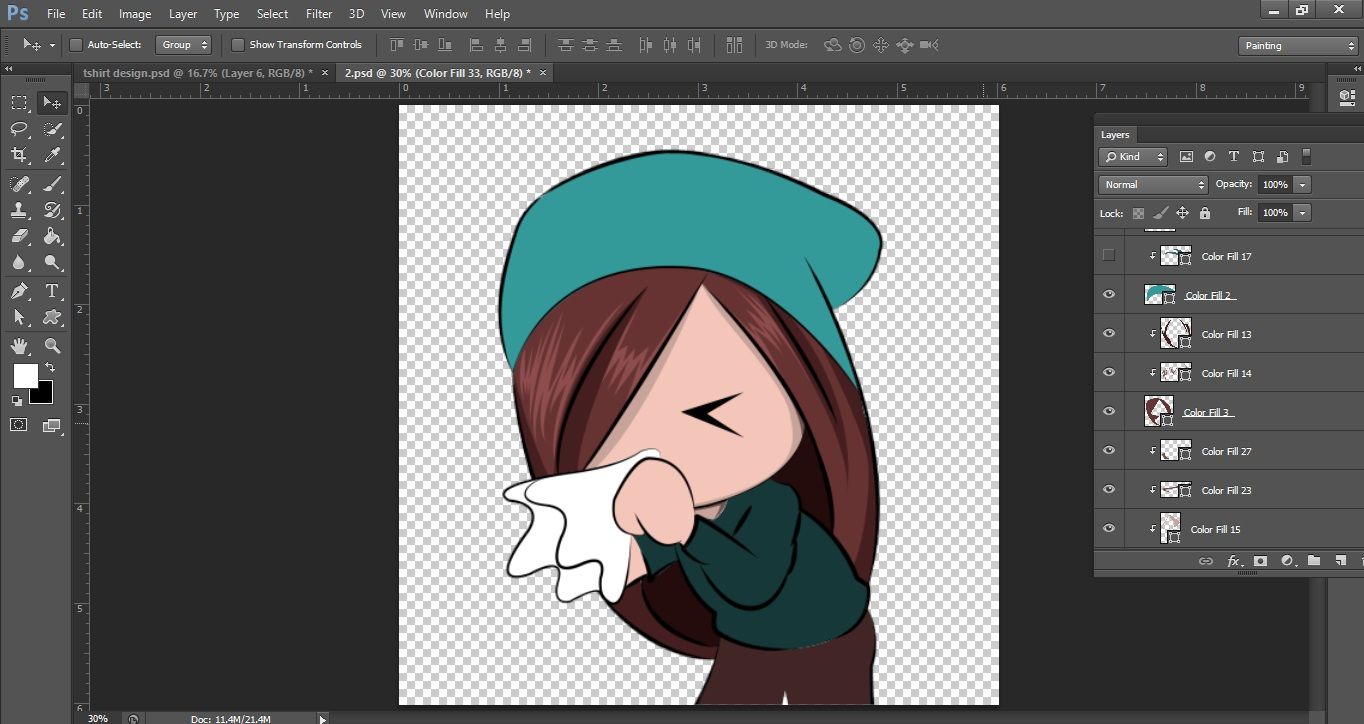Select the Eyedropper tool
Screen dimensions: 1364x724
[52, 155]
